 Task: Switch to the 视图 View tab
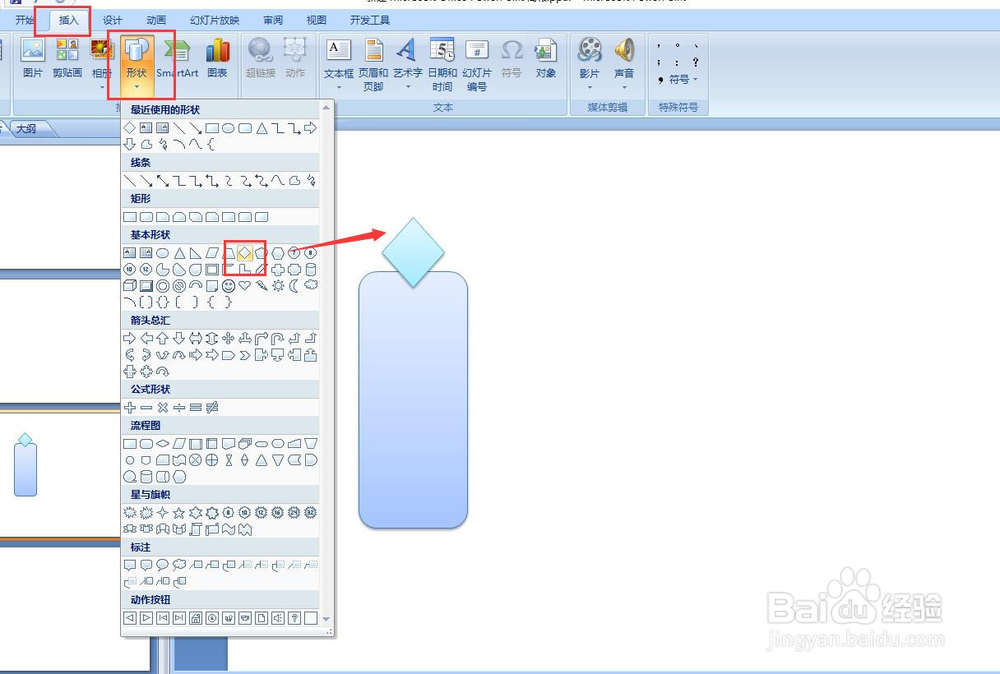(x=316, y=20)
